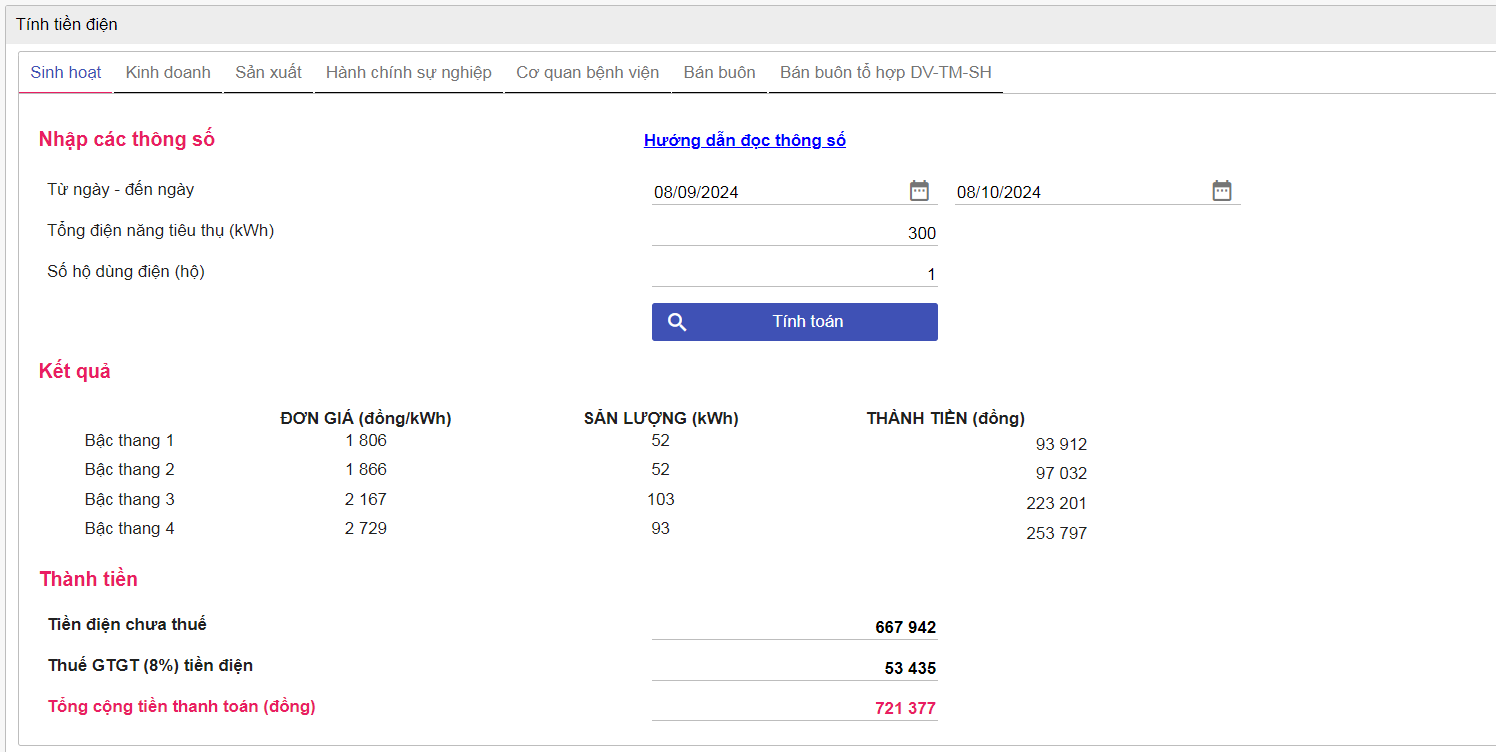
Task: Click the ĐƠN GIÁ column header
Action: tap(366, 419)
